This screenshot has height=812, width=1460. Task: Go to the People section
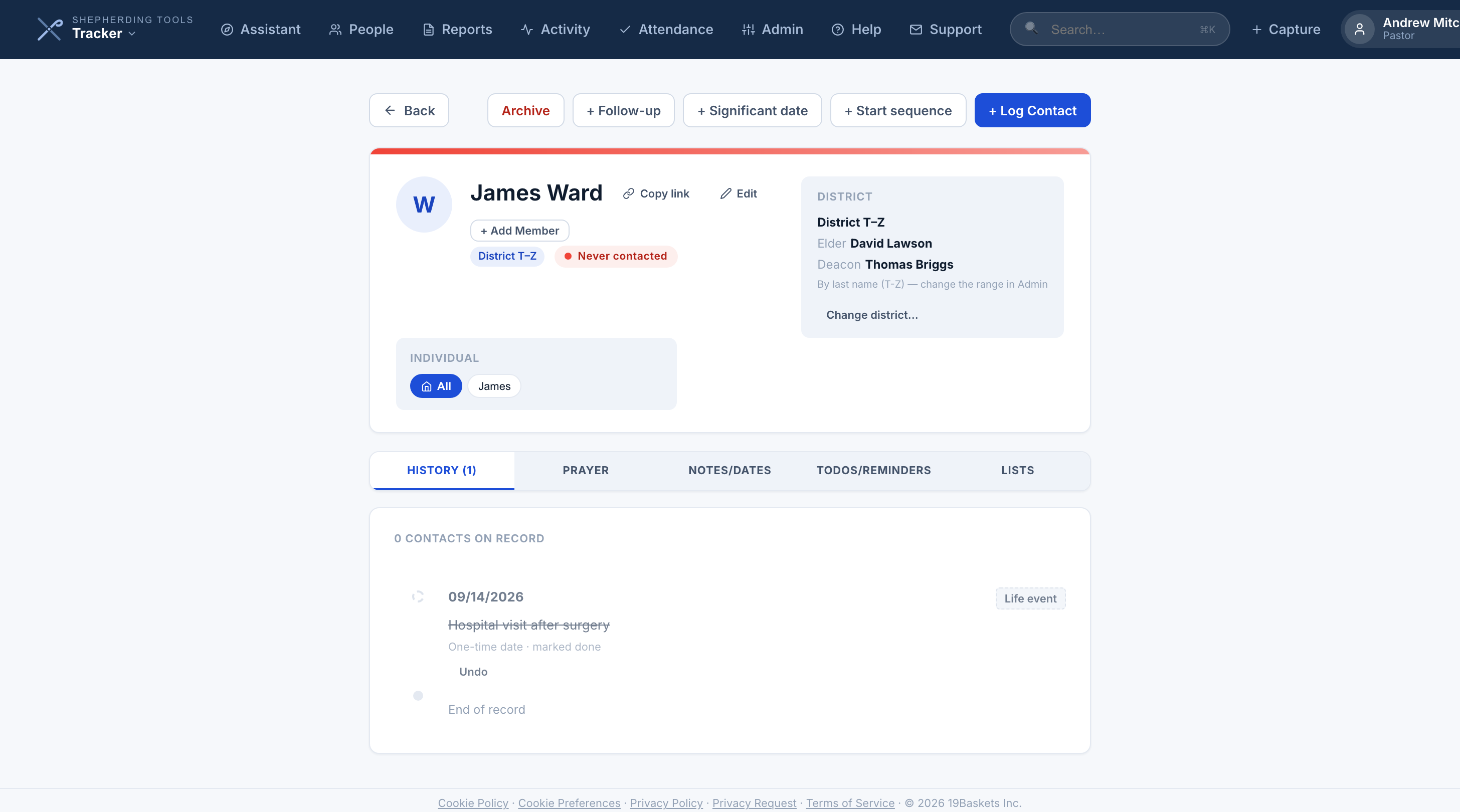pyautogui.click(x=361, y=30)
